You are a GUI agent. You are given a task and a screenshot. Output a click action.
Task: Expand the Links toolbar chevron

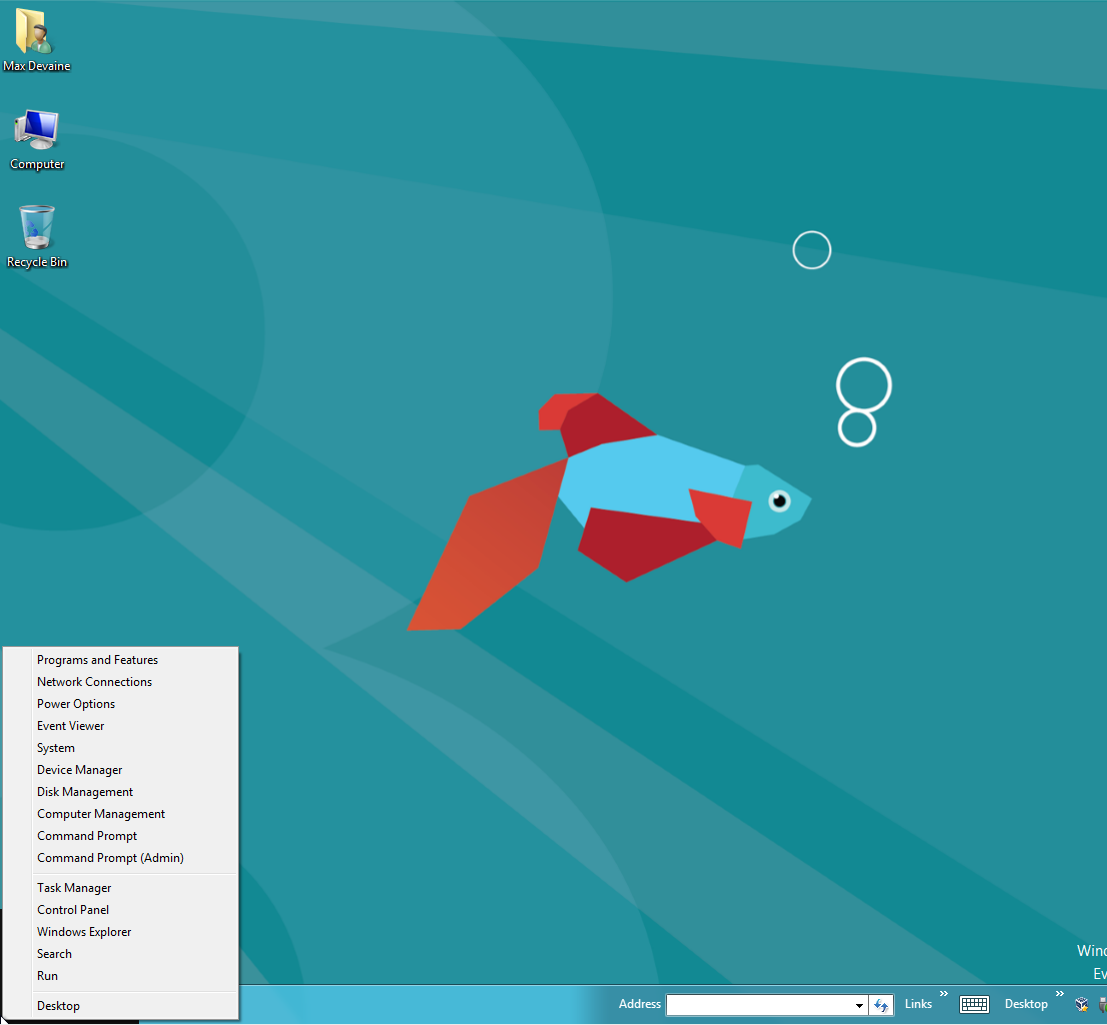coord(944,994)
